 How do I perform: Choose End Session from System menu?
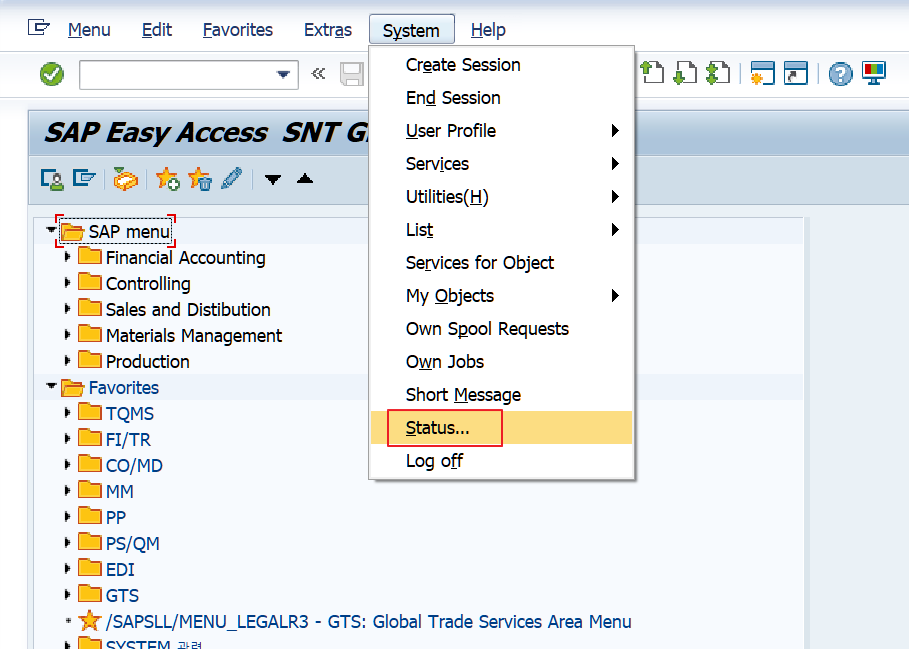501,98
